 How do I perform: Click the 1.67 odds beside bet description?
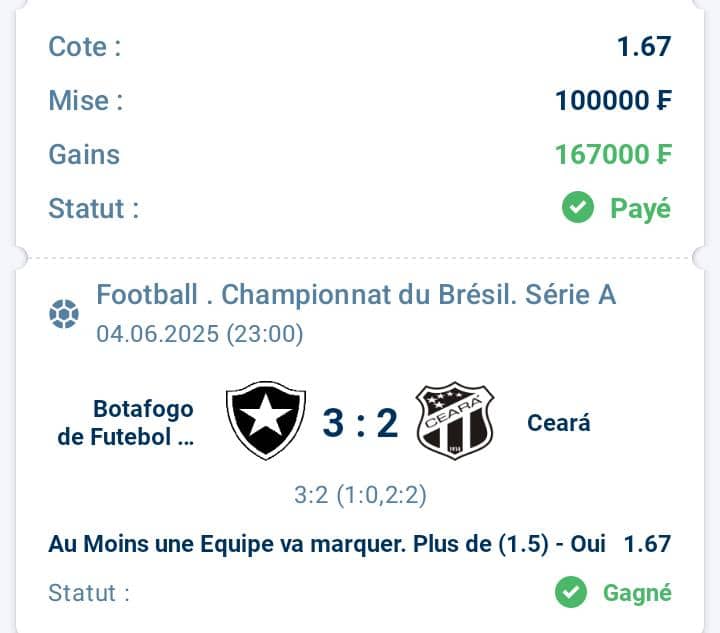tap(647, 544)
